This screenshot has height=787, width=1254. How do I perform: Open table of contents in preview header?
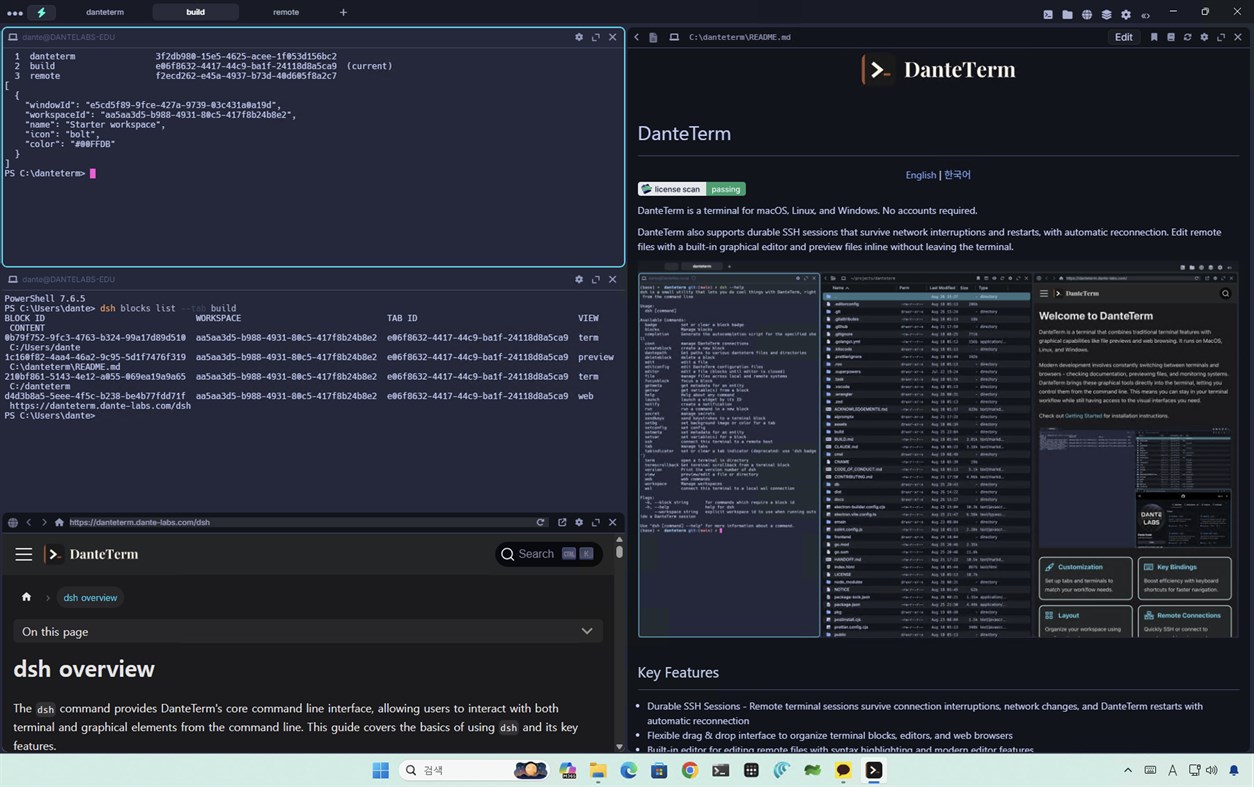click(x=1171, y=37)
